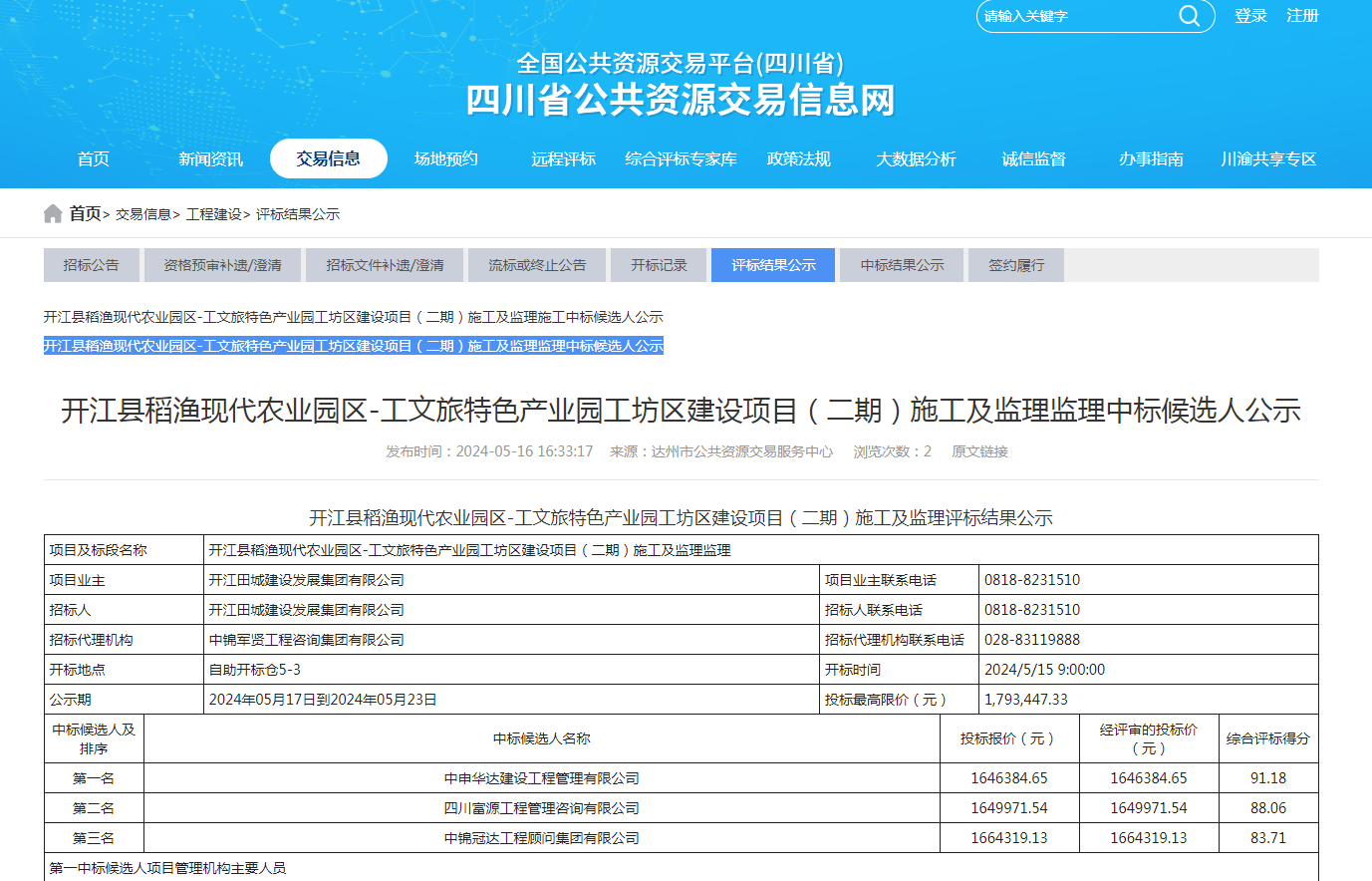Click 原文链接 original source link
This screenshot has width=1372, height=881.
(979, 451)
